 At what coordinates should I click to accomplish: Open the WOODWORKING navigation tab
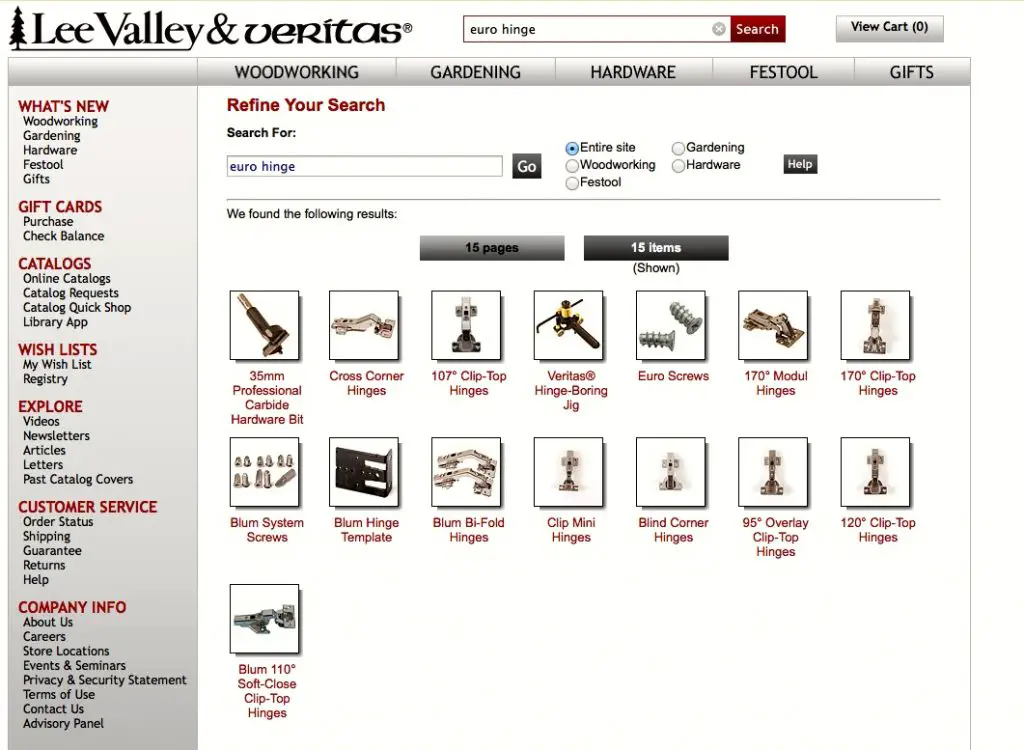(x=296, y=72)
